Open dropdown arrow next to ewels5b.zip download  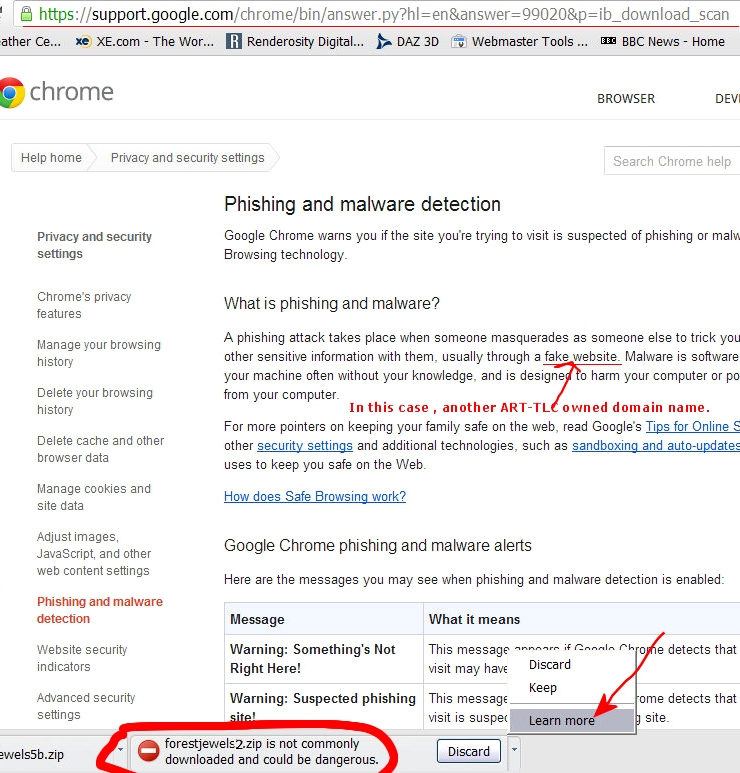click(120, 750)
